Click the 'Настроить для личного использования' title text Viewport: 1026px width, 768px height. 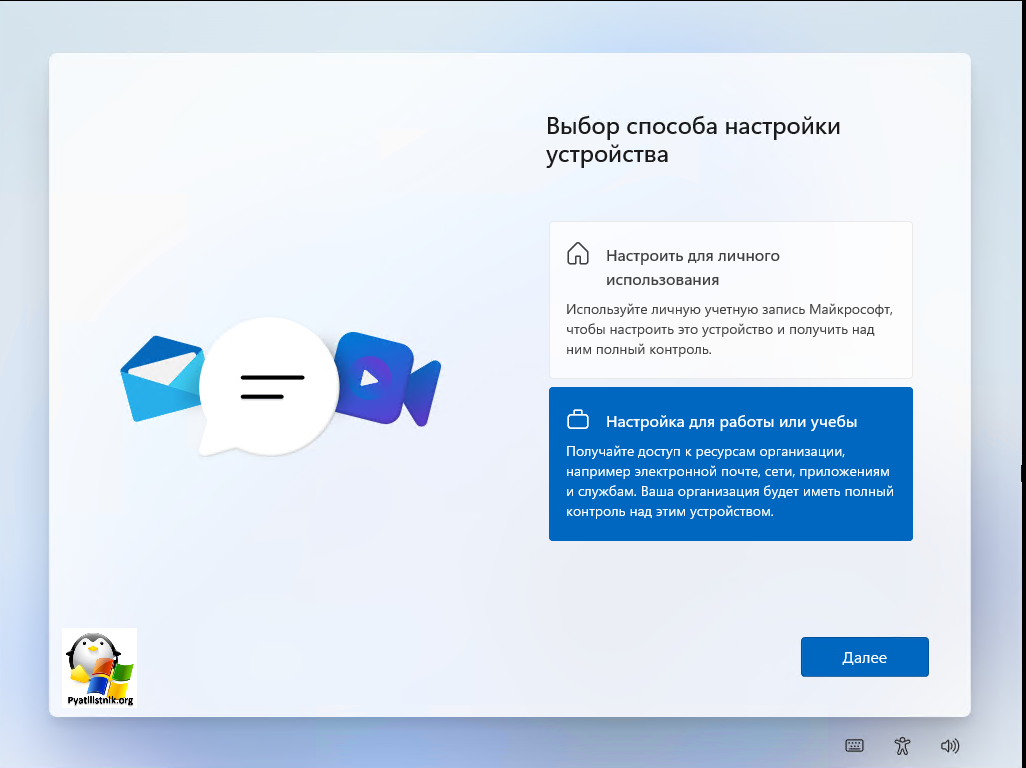pos(692,267)
